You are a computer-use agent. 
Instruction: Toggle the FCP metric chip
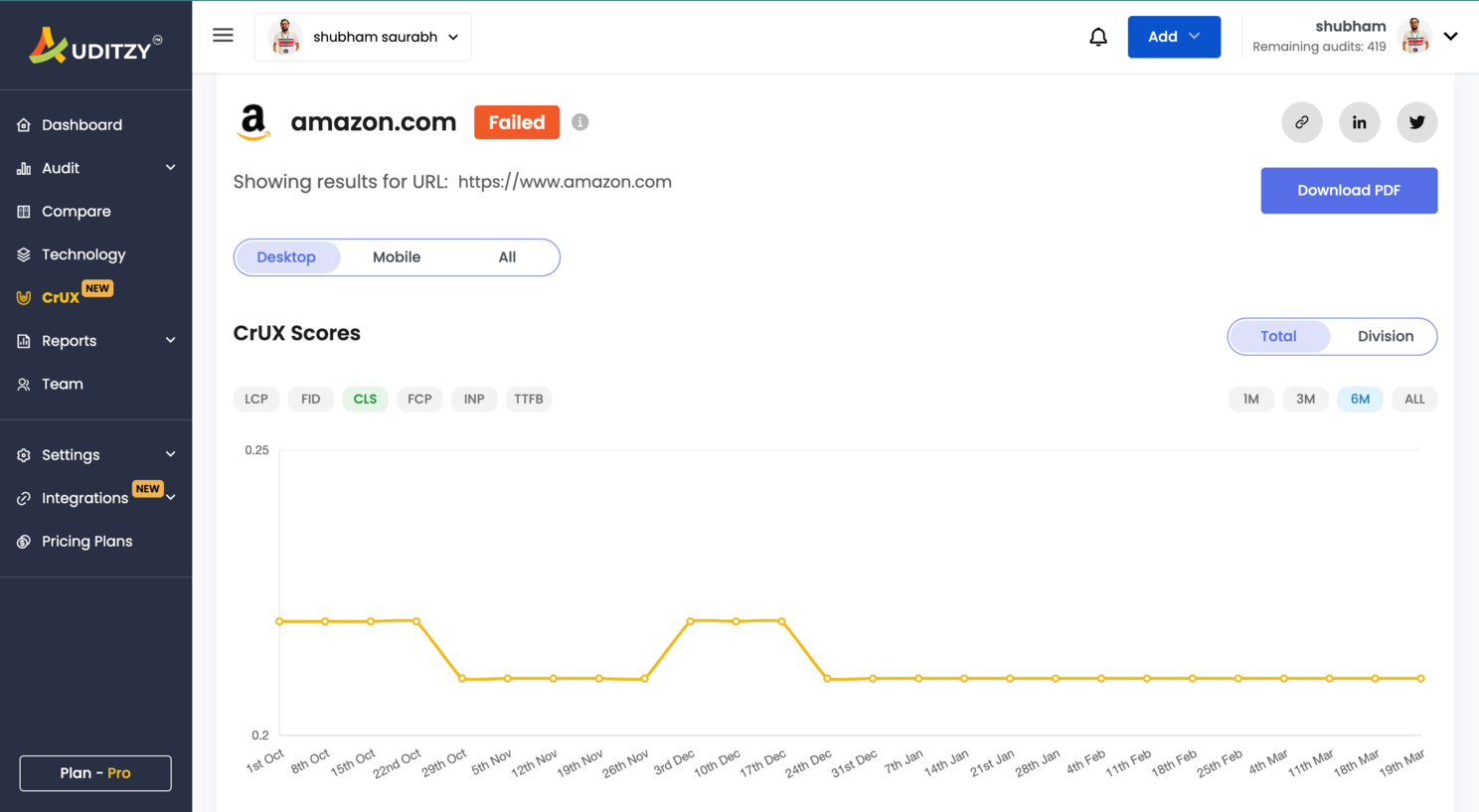pos(419,400)
